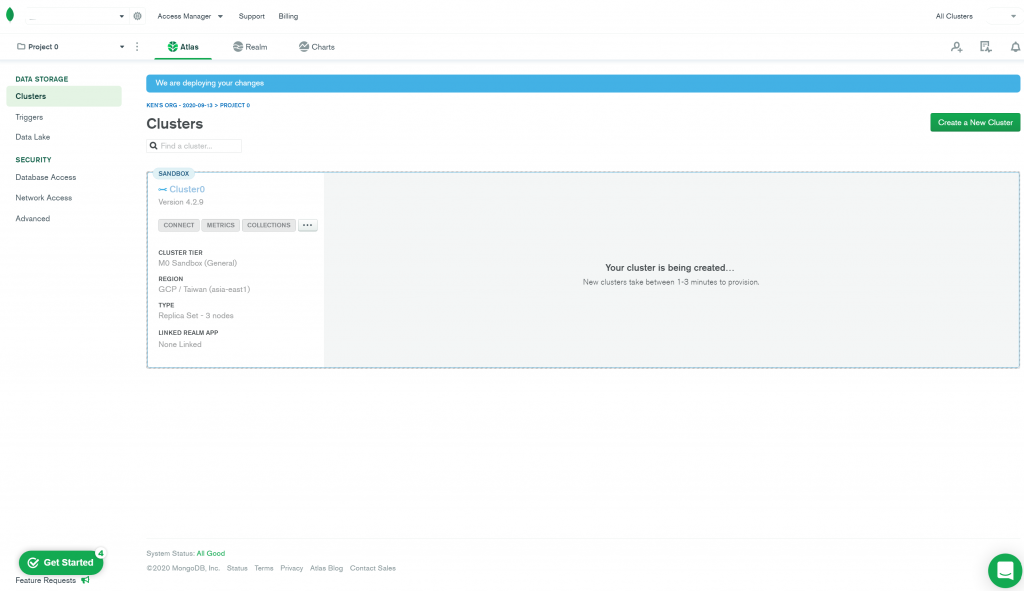
Task: Switch to the Atlas tab
Action: 183,47
